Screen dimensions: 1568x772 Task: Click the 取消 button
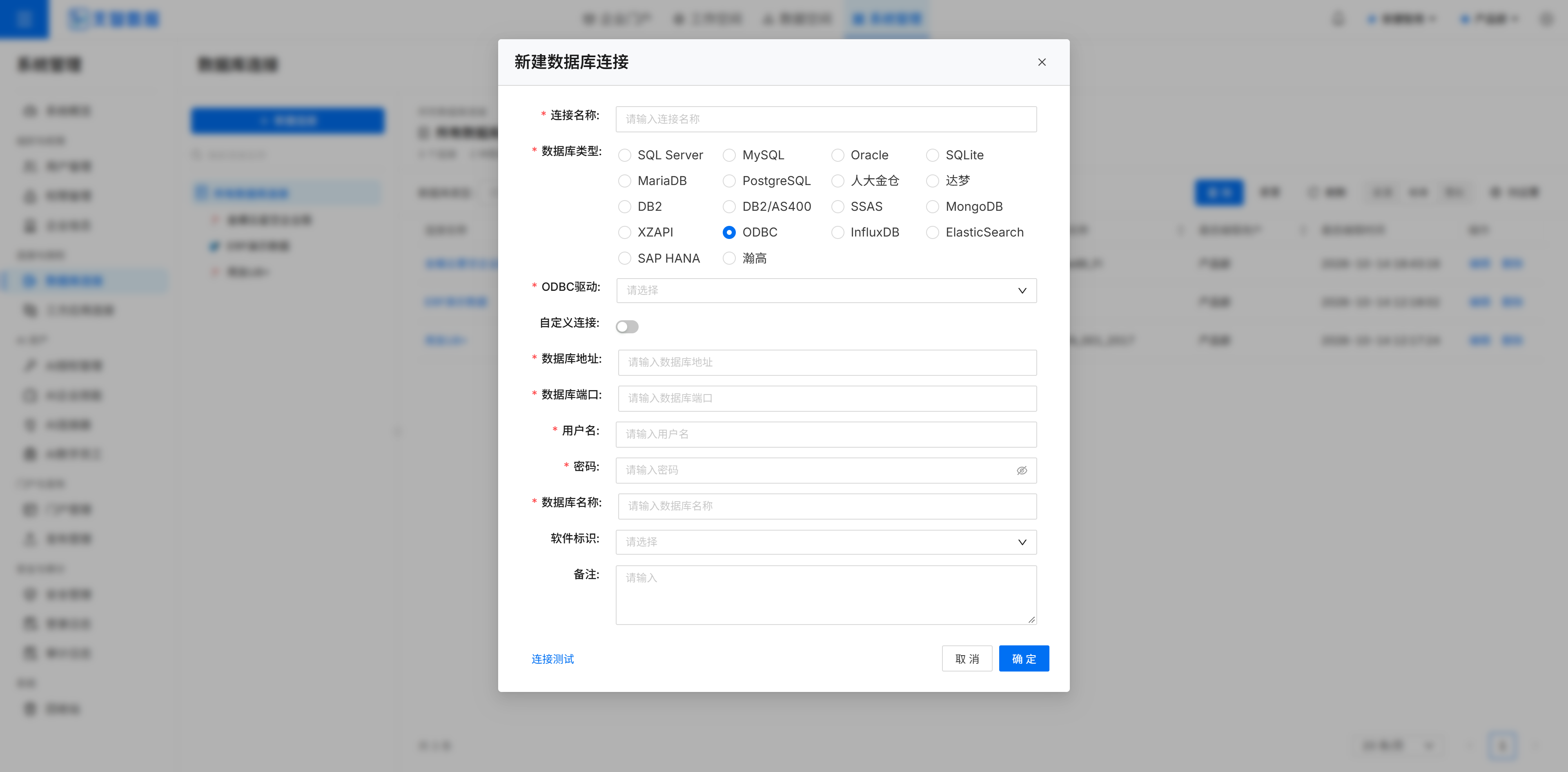[x=967, y=659]
